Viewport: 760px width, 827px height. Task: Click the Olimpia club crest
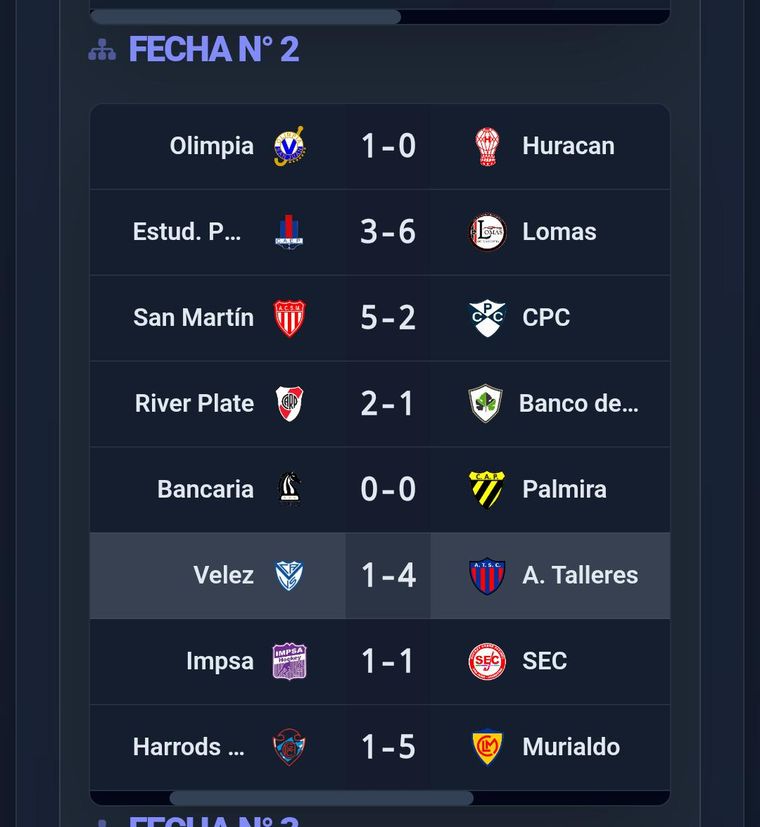coord(290,146)
